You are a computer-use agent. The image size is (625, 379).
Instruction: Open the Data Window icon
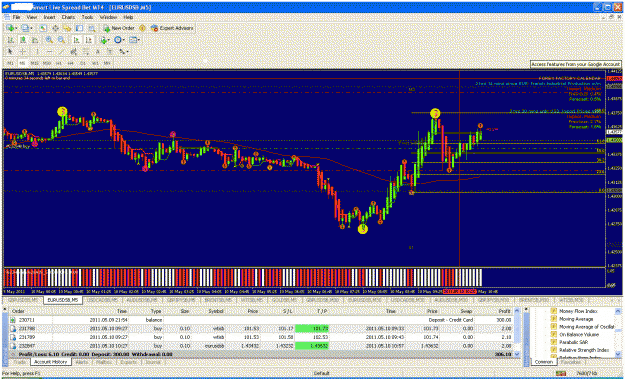click(x=55, y=28)
